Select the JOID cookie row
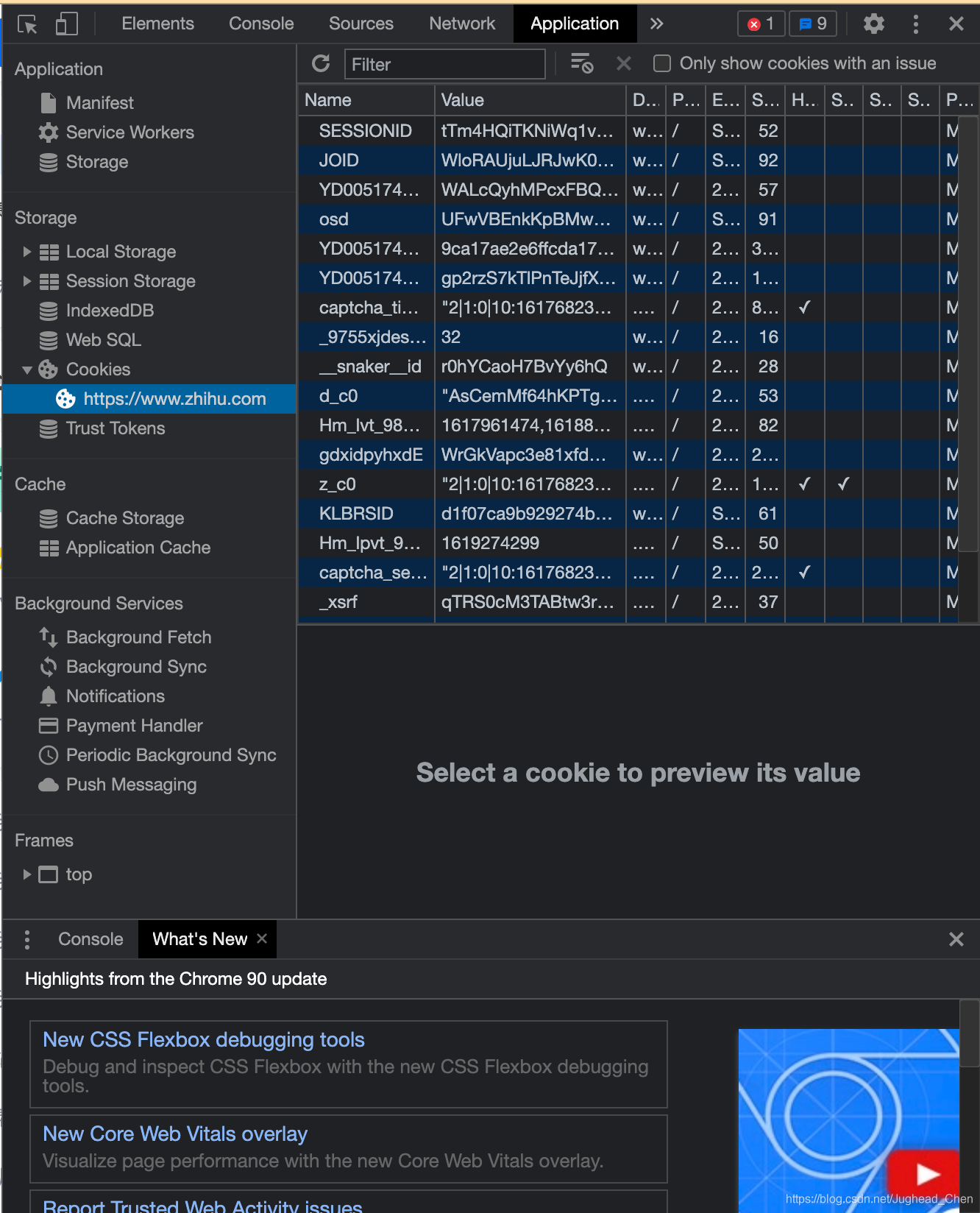Viewport: 980px width, 1213px height. (x=628, y=160)
